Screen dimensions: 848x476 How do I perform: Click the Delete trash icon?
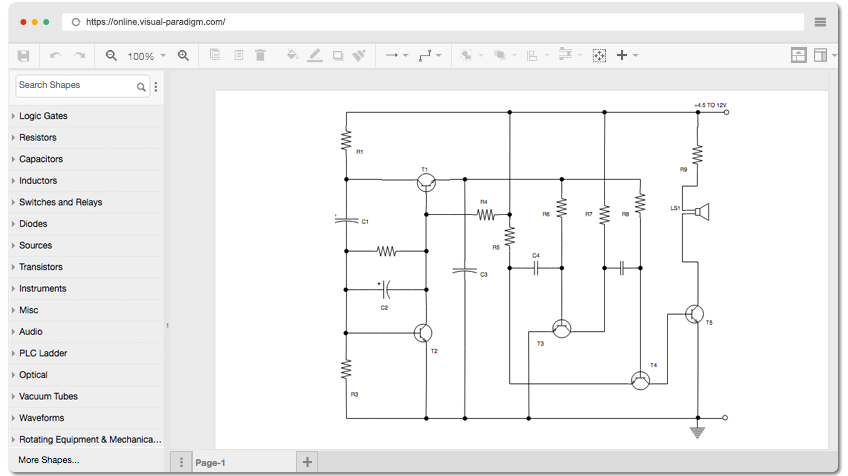(x=260, y=55)
